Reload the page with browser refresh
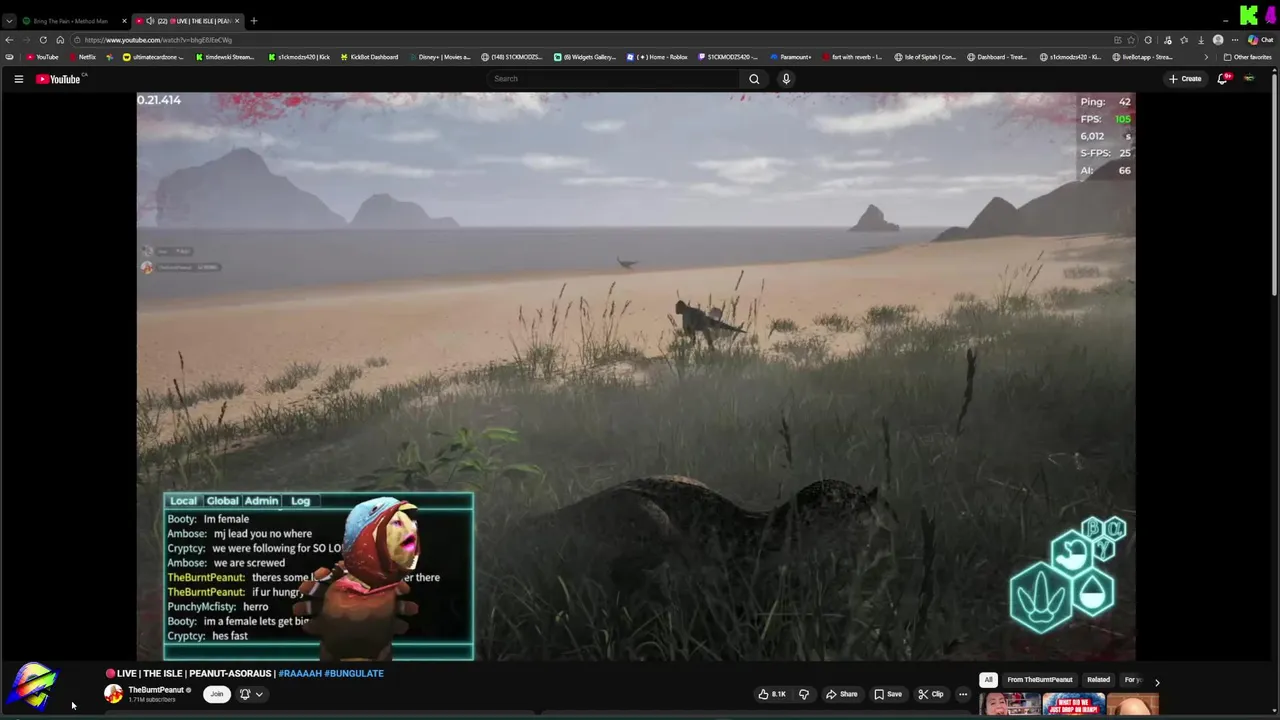Viewport: 1280px width, 720px height. pos(43,40)
